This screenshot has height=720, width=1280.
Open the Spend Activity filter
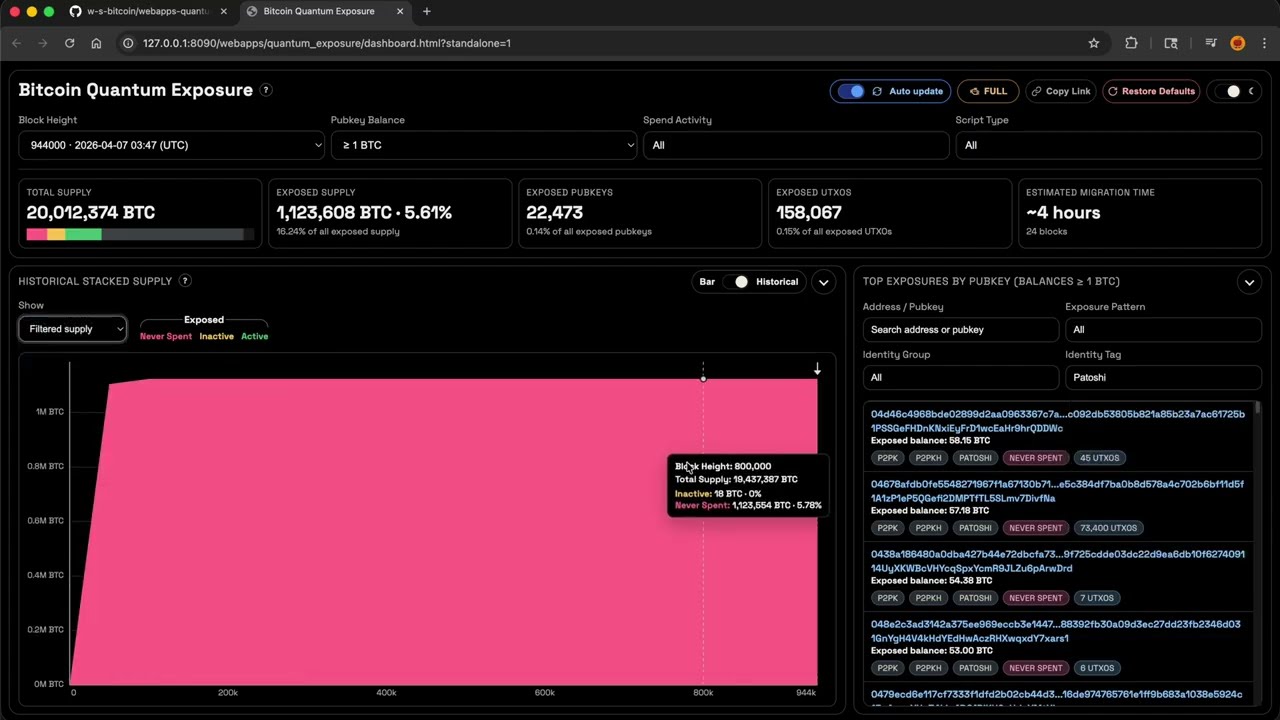[x=796, y=145]
